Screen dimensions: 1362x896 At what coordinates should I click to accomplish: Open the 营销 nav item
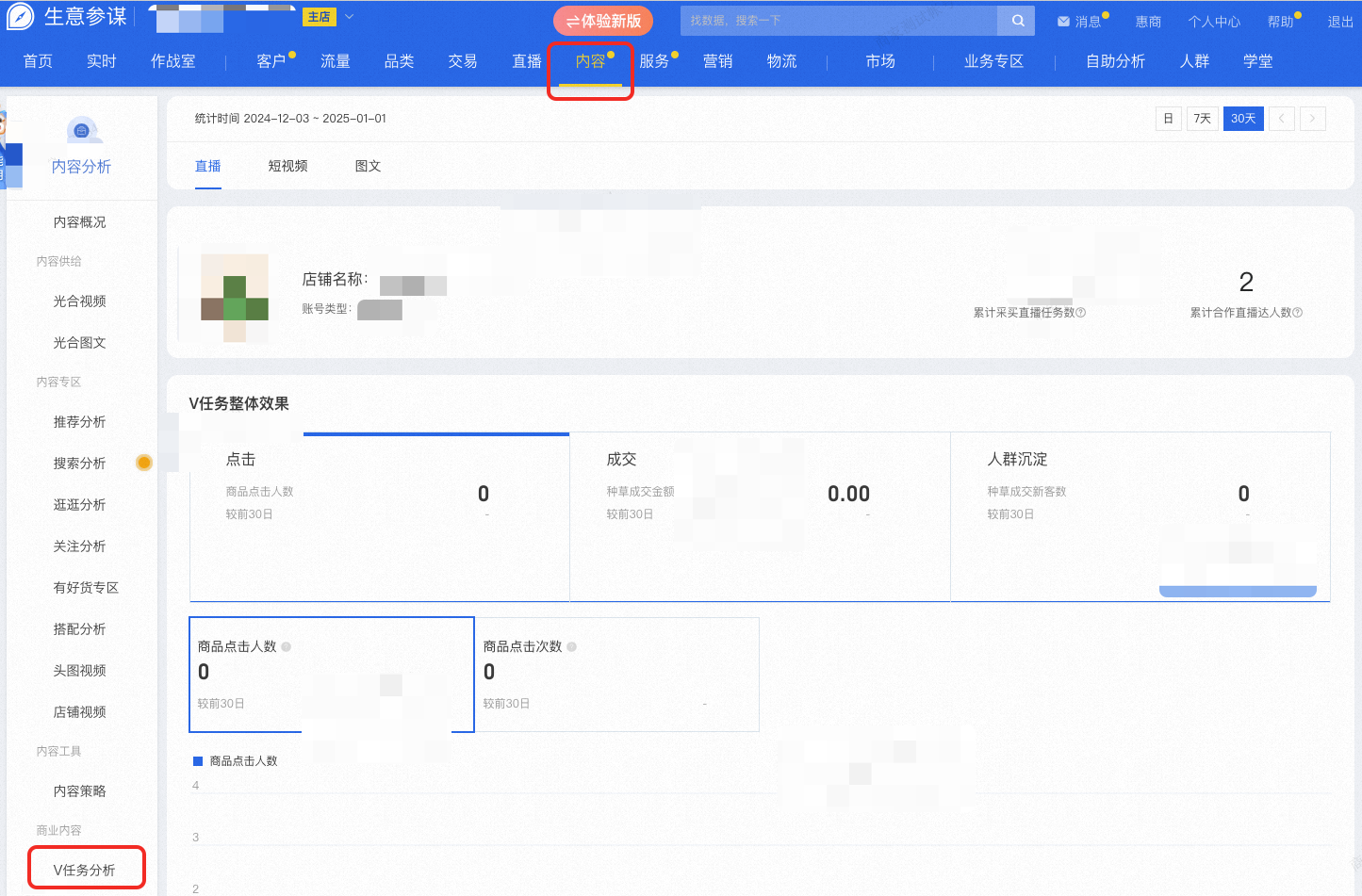click(718, 61)
